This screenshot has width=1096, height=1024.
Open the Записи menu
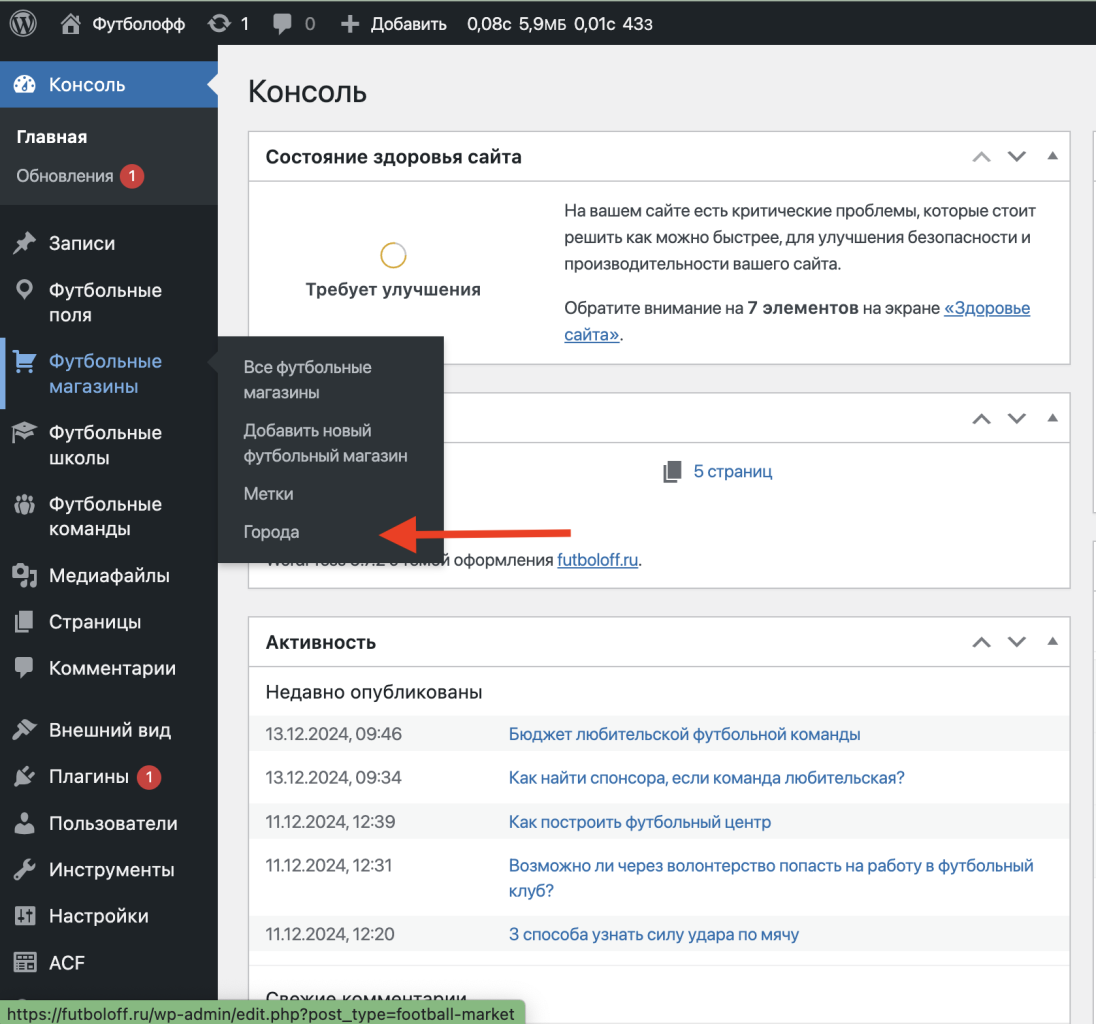(x=82, y=243)
